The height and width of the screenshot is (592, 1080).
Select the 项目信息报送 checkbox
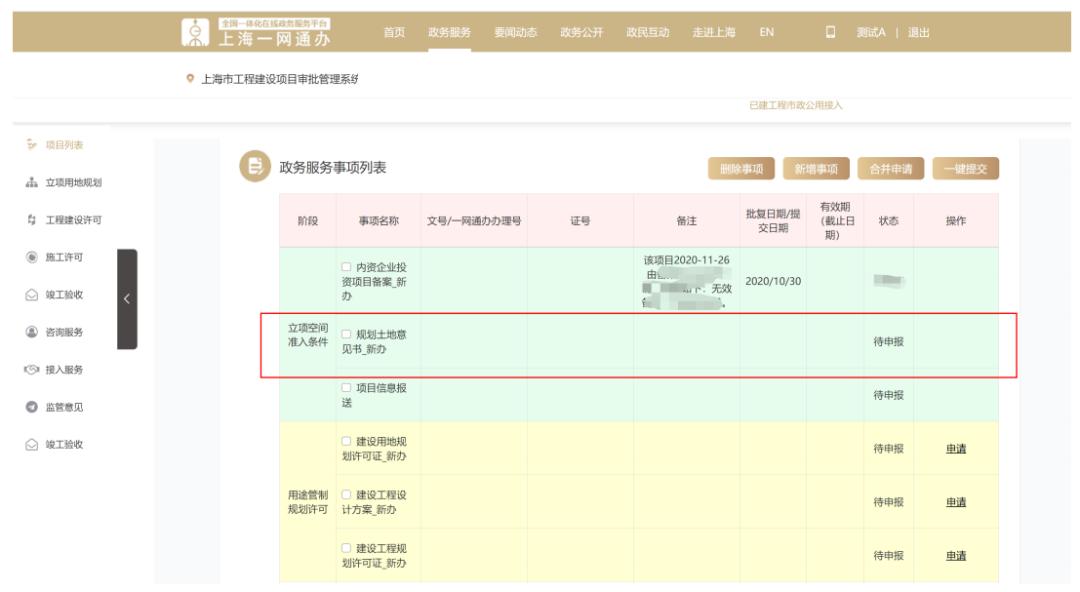(346, 388)
